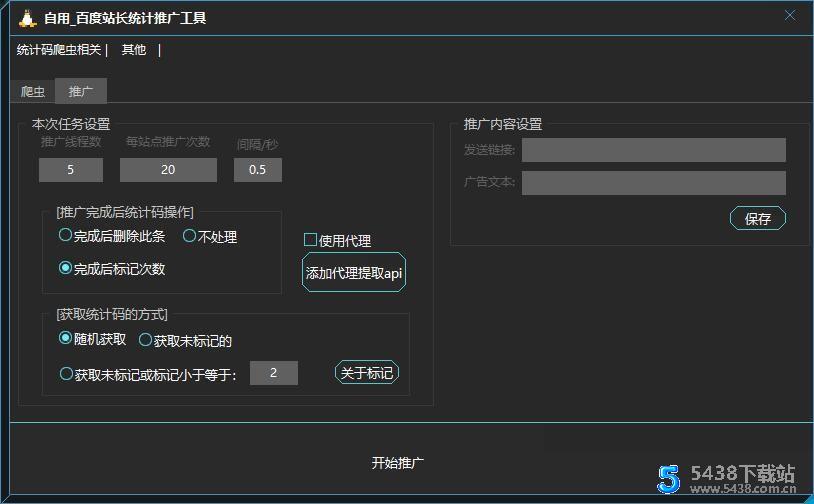Click the penguin app icon in title bar
Image resolution: width=814 pixels, height=504 pixels.
(27, 17)
